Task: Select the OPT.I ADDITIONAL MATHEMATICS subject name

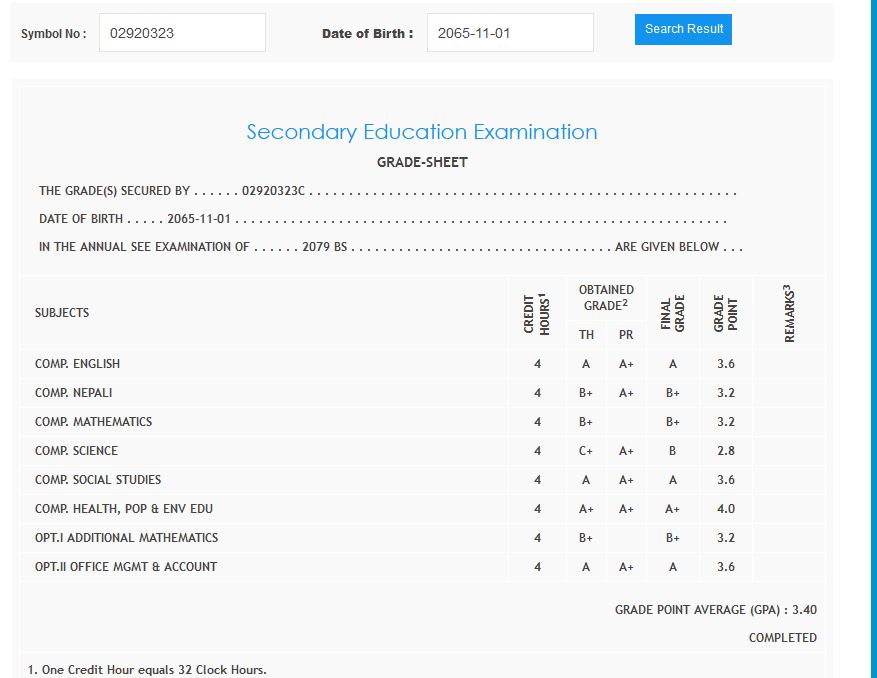Action: (x=126, y=538)
